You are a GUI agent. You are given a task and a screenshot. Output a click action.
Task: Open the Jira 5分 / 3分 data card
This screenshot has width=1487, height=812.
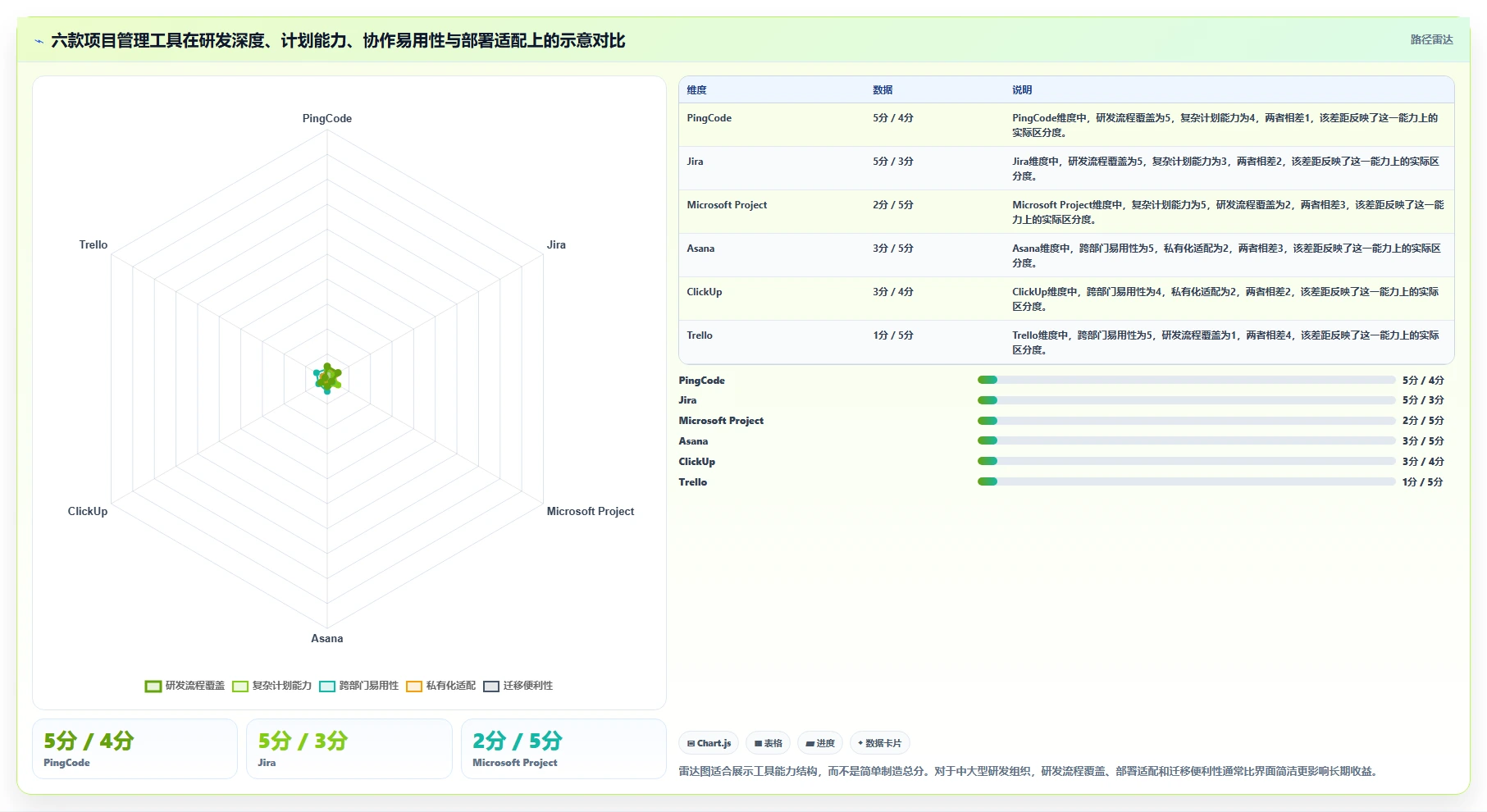tap(349, 749)
